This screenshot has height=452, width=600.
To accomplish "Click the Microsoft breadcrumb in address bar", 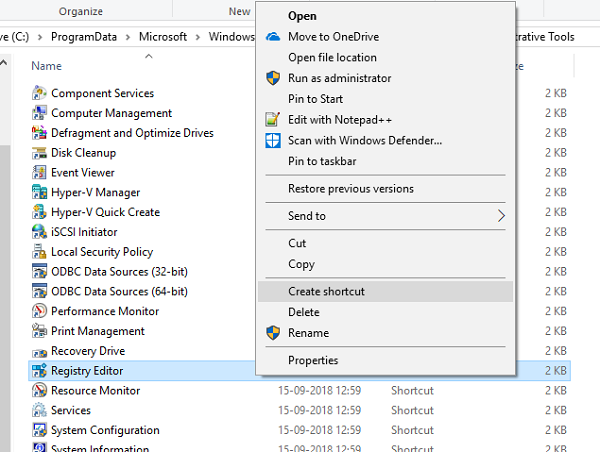I will tap(163, 37).
